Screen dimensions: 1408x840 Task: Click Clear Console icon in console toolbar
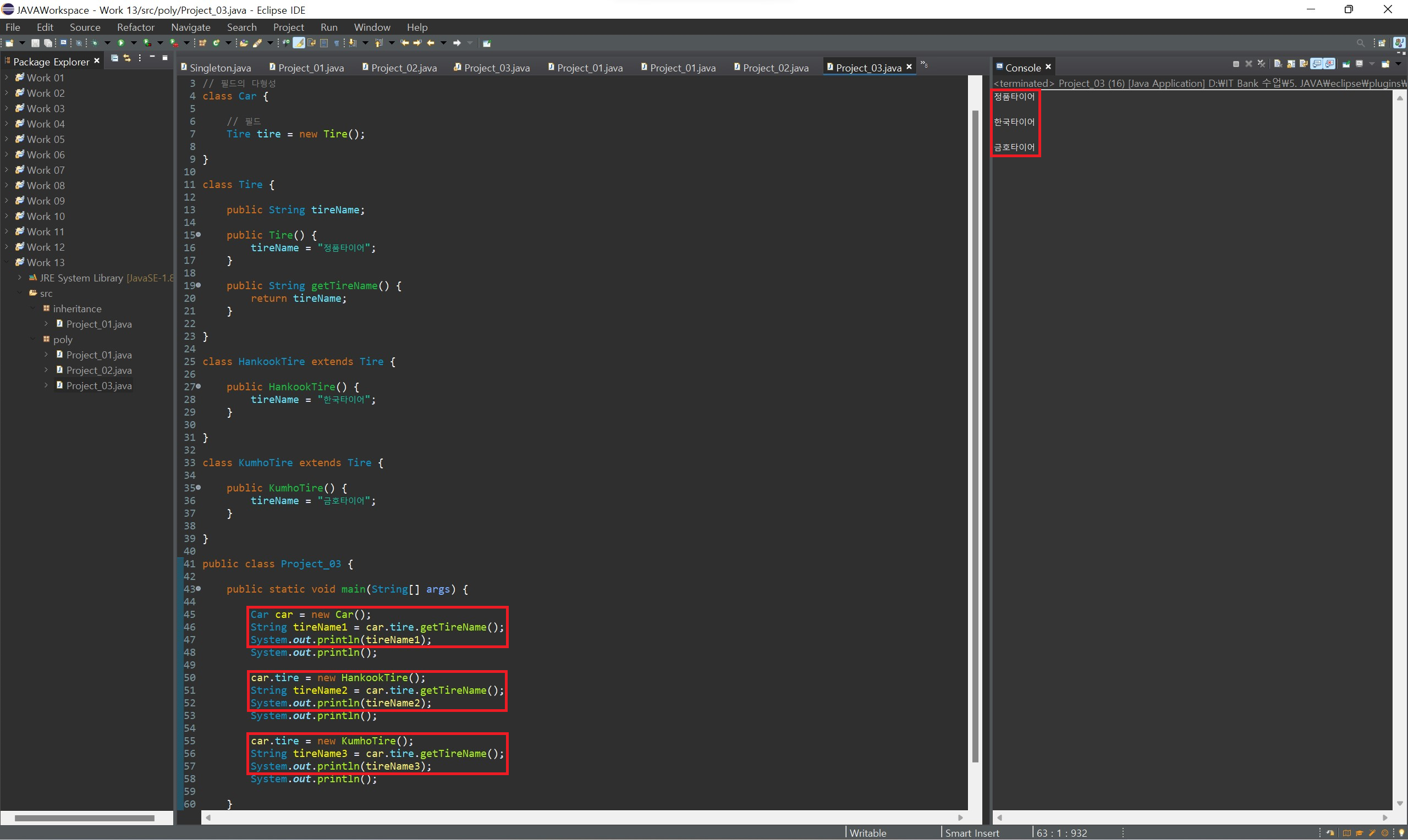click(1278, 64)
